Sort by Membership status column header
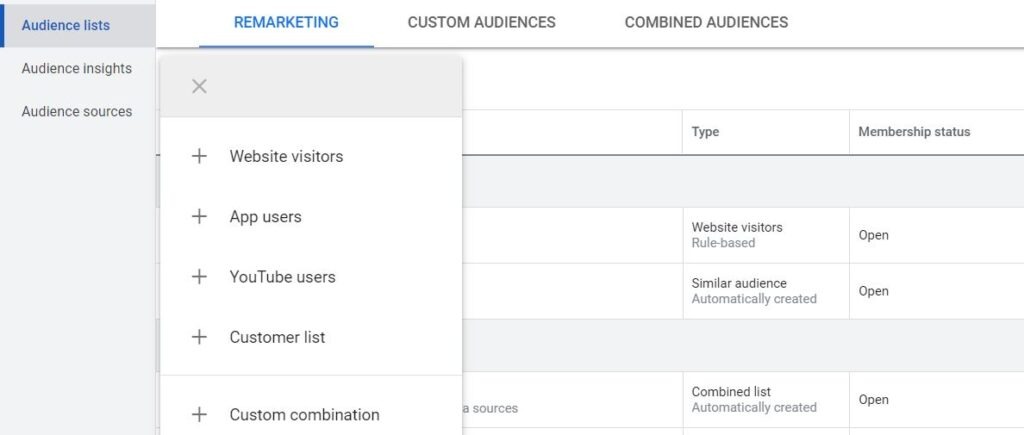 pyautogui.click(x=913, y=132)
